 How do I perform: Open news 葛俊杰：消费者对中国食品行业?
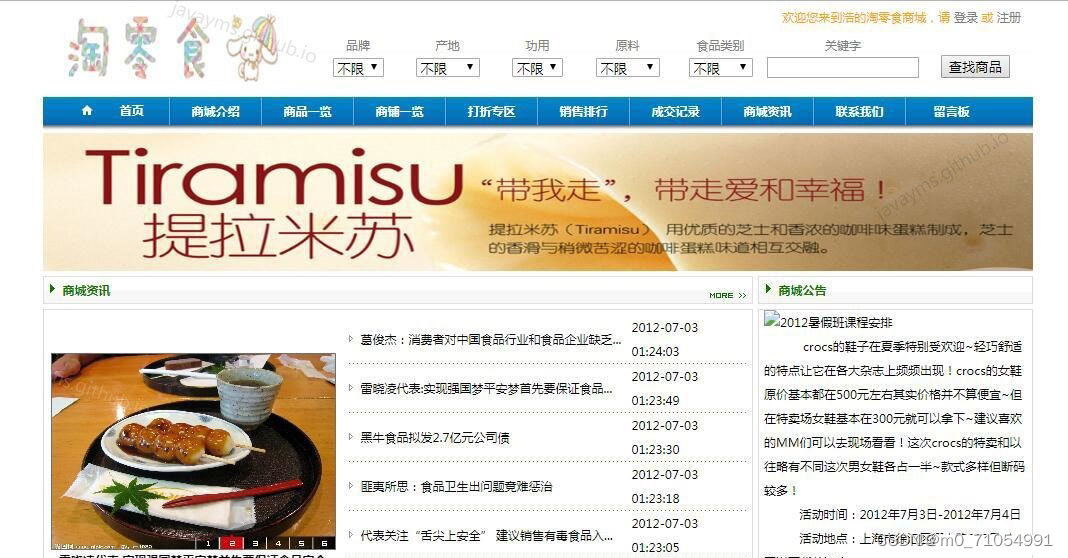point(490,339)
